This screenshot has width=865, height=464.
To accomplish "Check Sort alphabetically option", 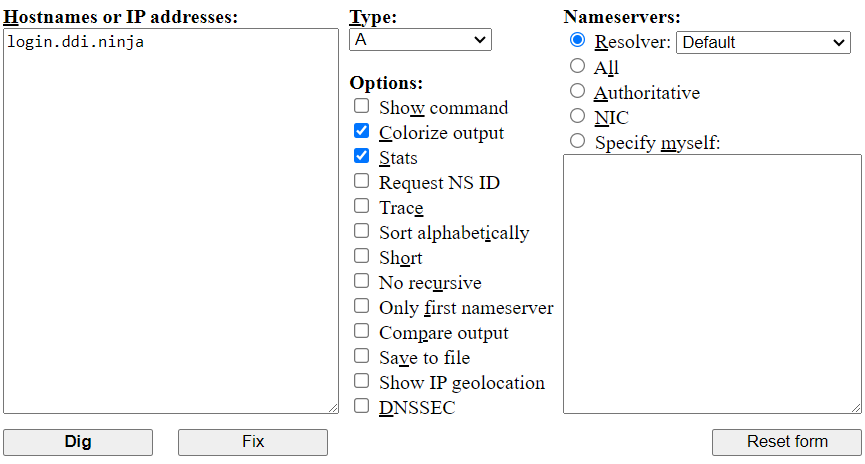I will pos(361,231).
